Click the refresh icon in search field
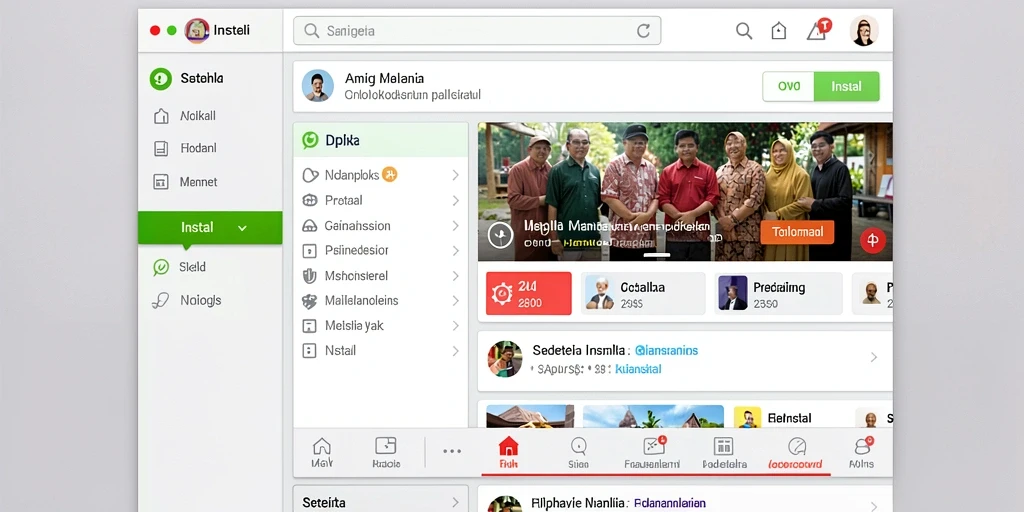This screenshot has width=1024, height=512. click(x=643, y=31)
